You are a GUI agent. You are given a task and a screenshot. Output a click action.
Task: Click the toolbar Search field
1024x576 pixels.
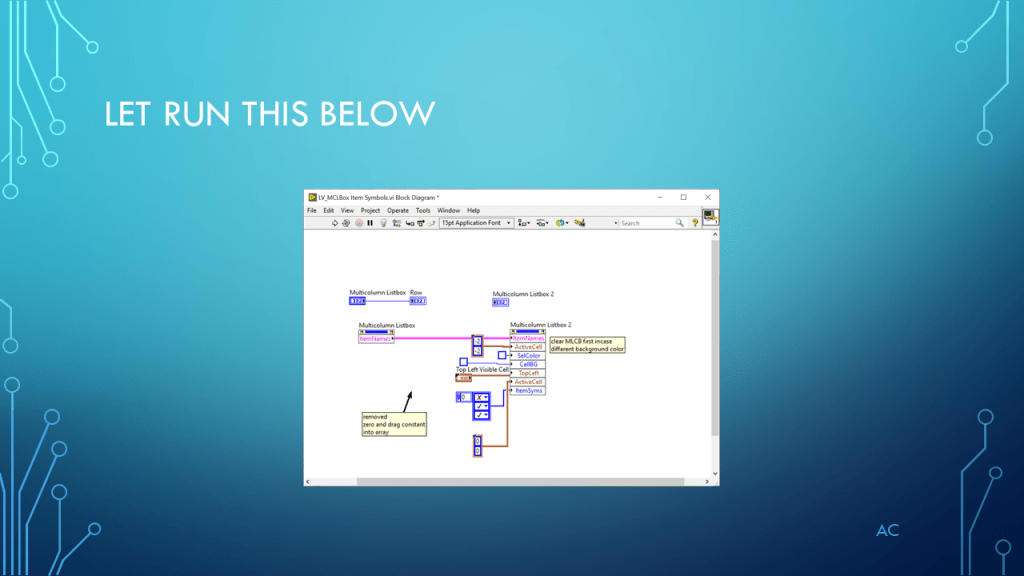click(x=645, y=223)
